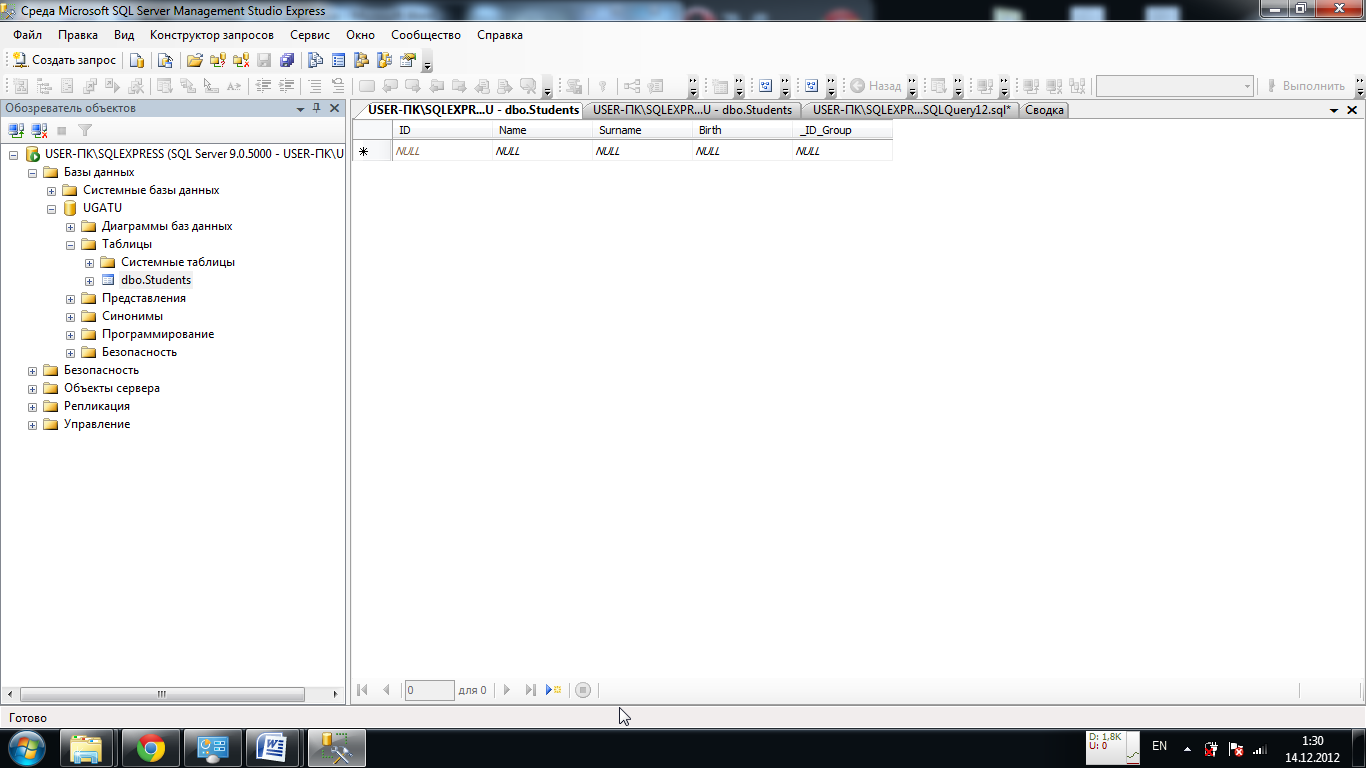Open the Окно menu
The image size is (1366, 768).
point(361,35)
